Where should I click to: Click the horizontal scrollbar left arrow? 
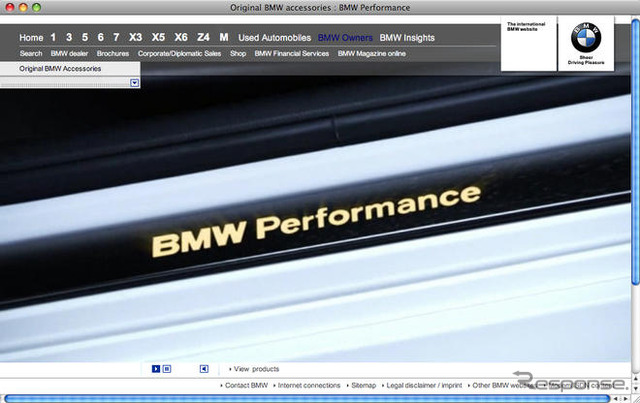616,399
